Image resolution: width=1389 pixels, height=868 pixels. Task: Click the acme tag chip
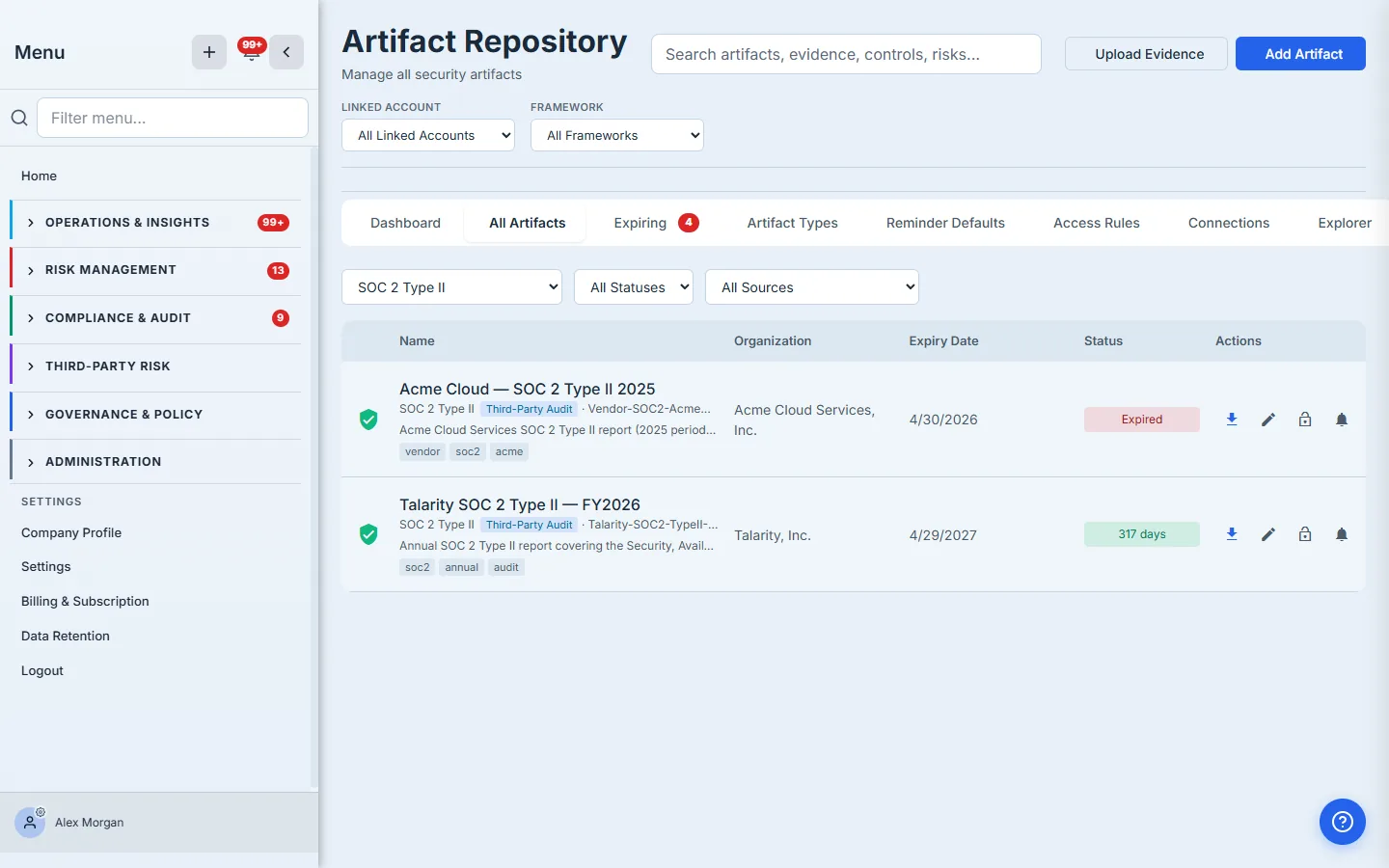(509, 451)
